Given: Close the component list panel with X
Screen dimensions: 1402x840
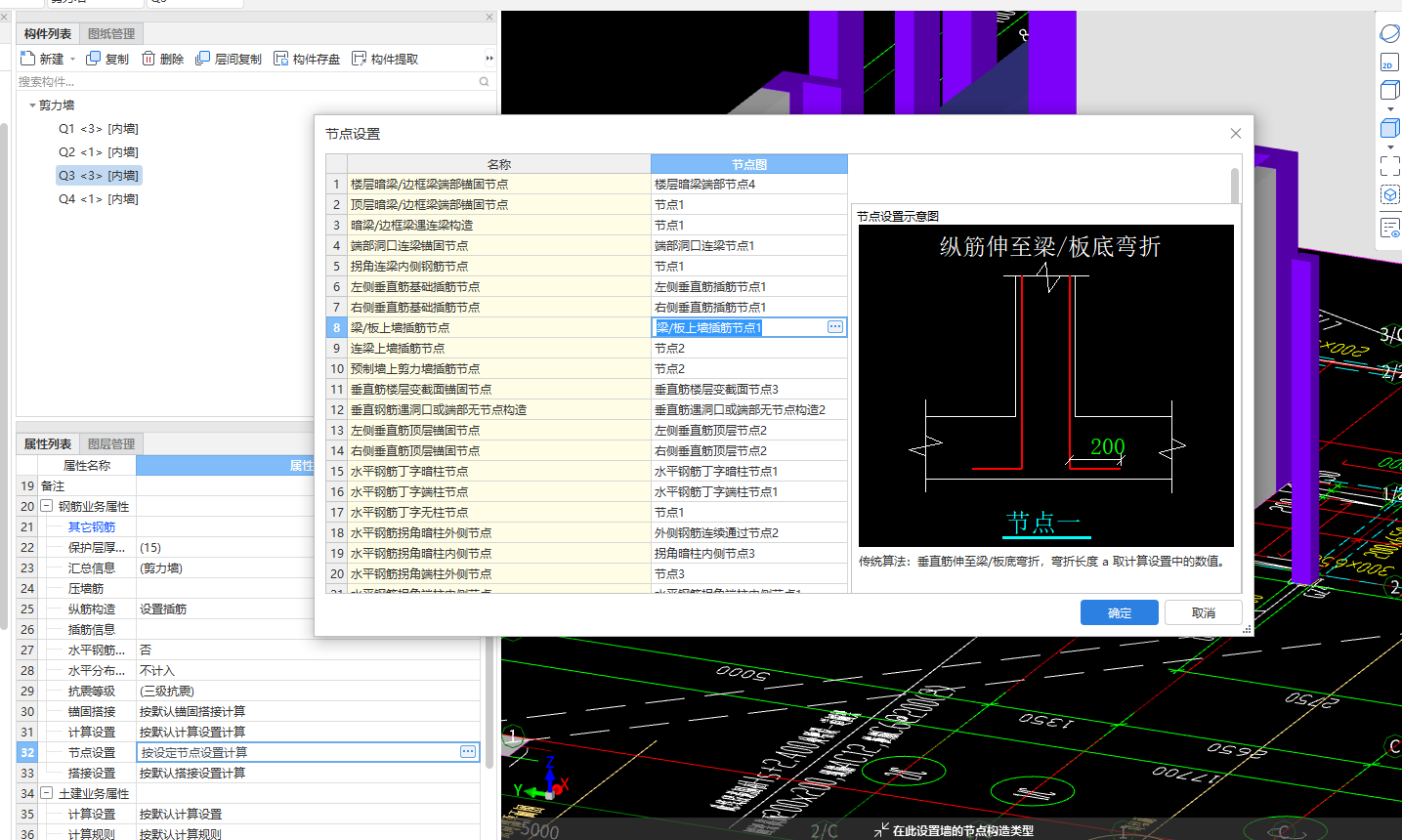Looking at the screenshot, I should (x=489, y=17).
